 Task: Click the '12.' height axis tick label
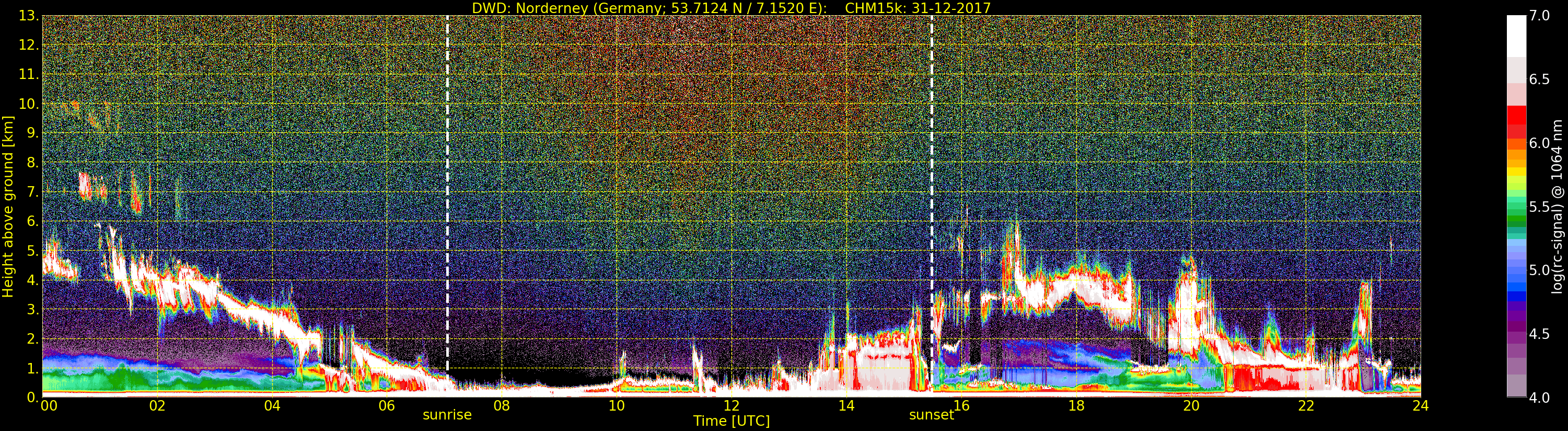pyautogui.click(x=29, y=45)
